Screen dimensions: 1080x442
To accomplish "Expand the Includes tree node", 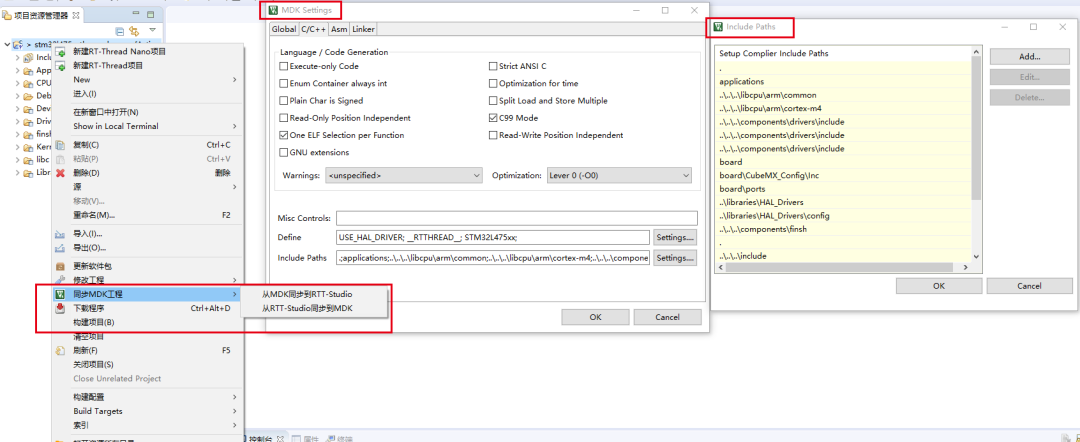I will coord(17,58).
